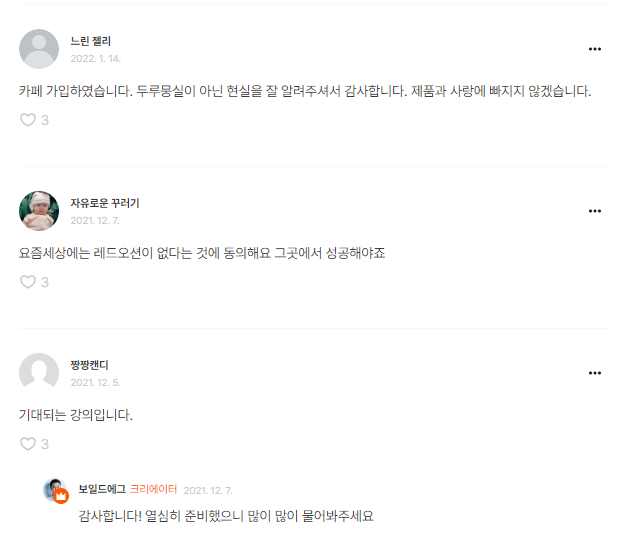Click 보일드에그's avatar with crown badge
The height and width of the screenshot is (544, 627).
56,490
